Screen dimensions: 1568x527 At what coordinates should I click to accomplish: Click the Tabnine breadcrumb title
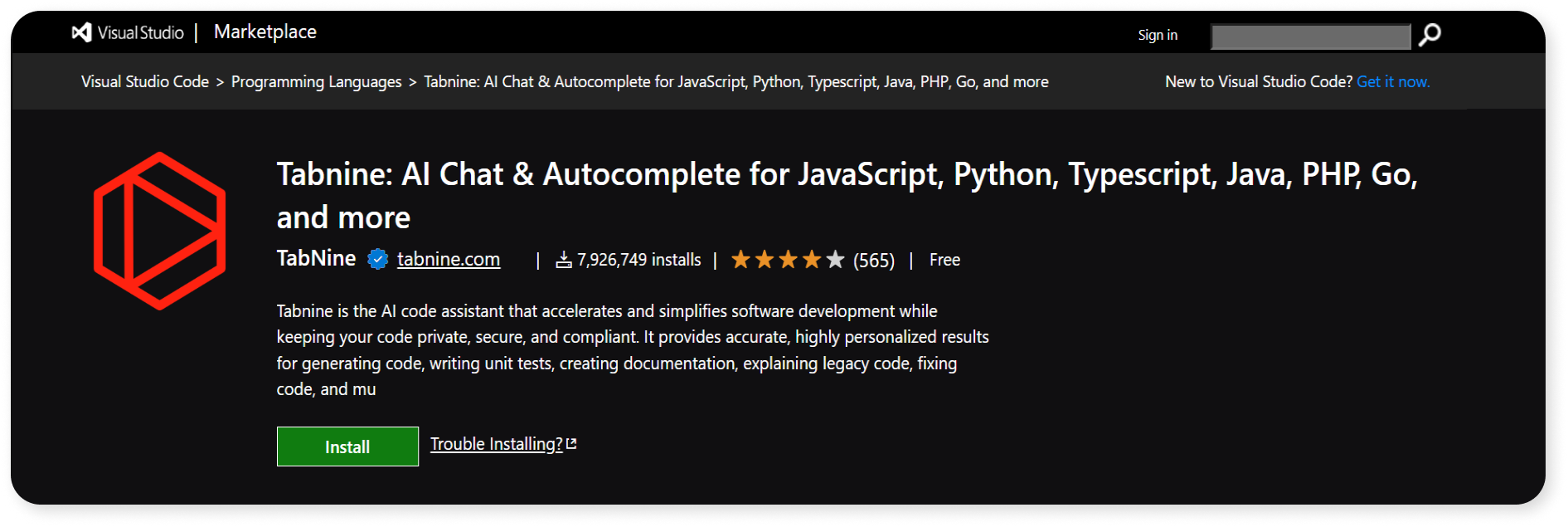point(736,81)
